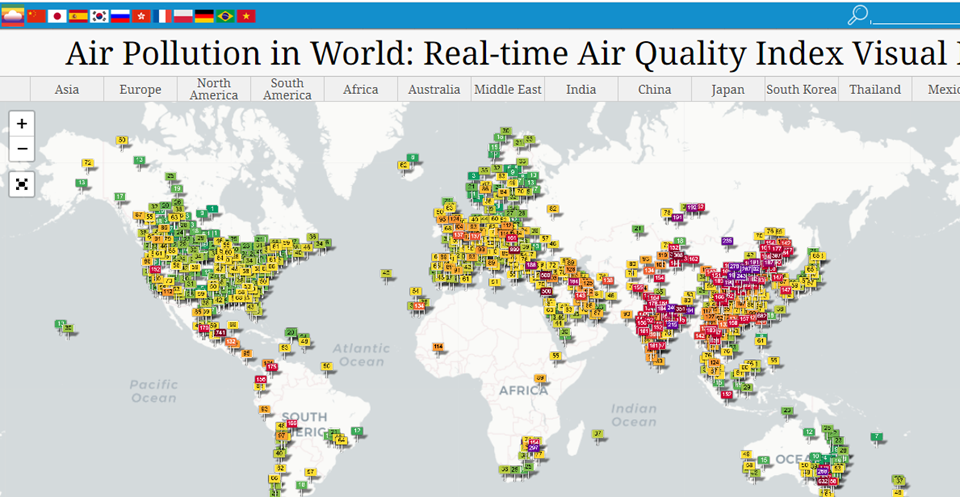Choose the Spain flag language icon

[x=79, y=16]
